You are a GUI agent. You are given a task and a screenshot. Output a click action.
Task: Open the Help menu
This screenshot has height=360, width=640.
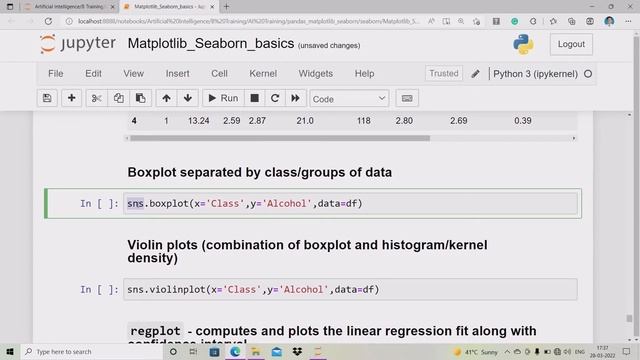(x=364, y=73)
